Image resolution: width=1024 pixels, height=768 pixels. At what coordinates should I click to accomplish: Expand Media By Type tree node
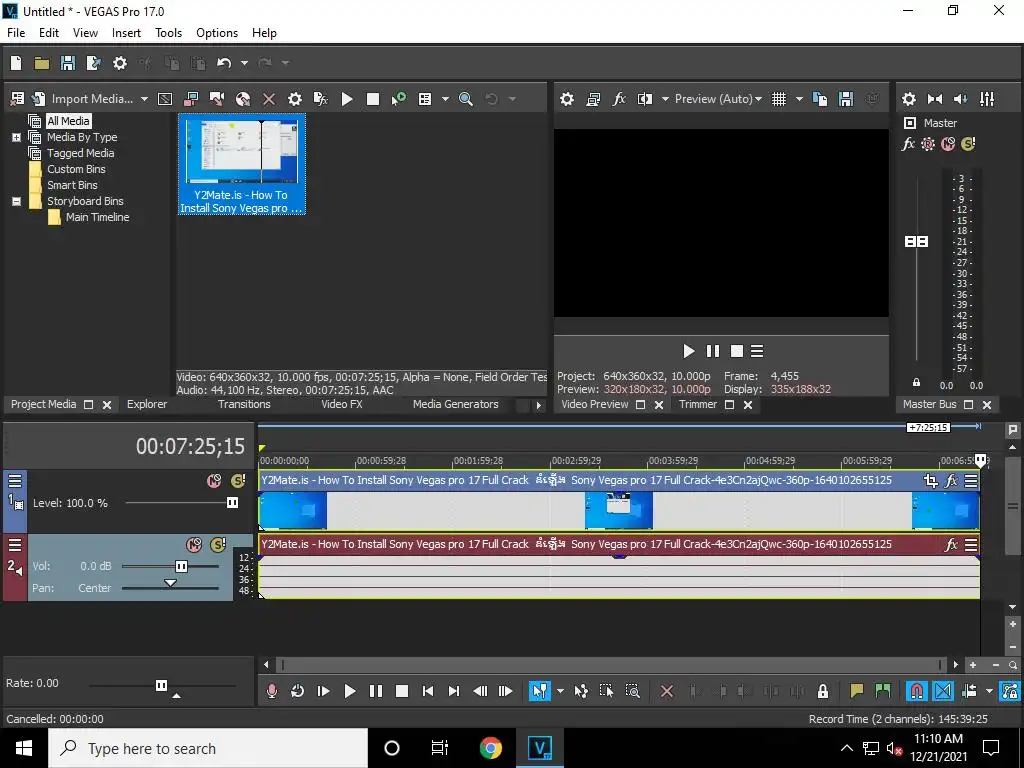[x=16, y=137]
